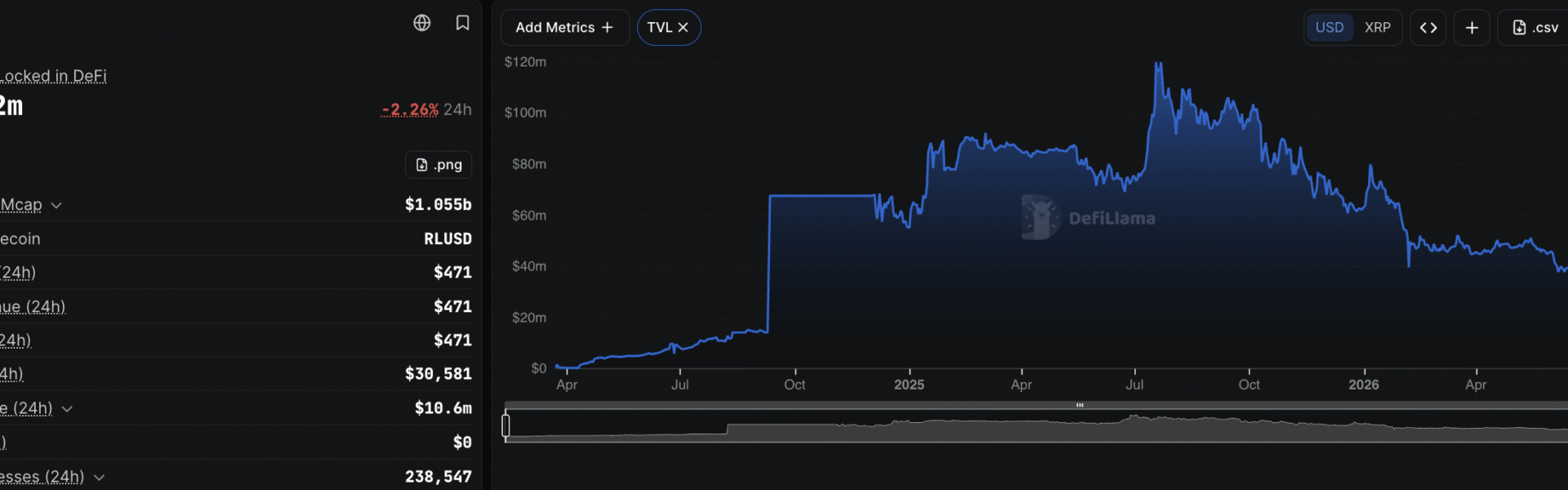Screen dimensions: 1568x490
Task: Click the left handle of range slider
Action: click(x=506, y=425)
